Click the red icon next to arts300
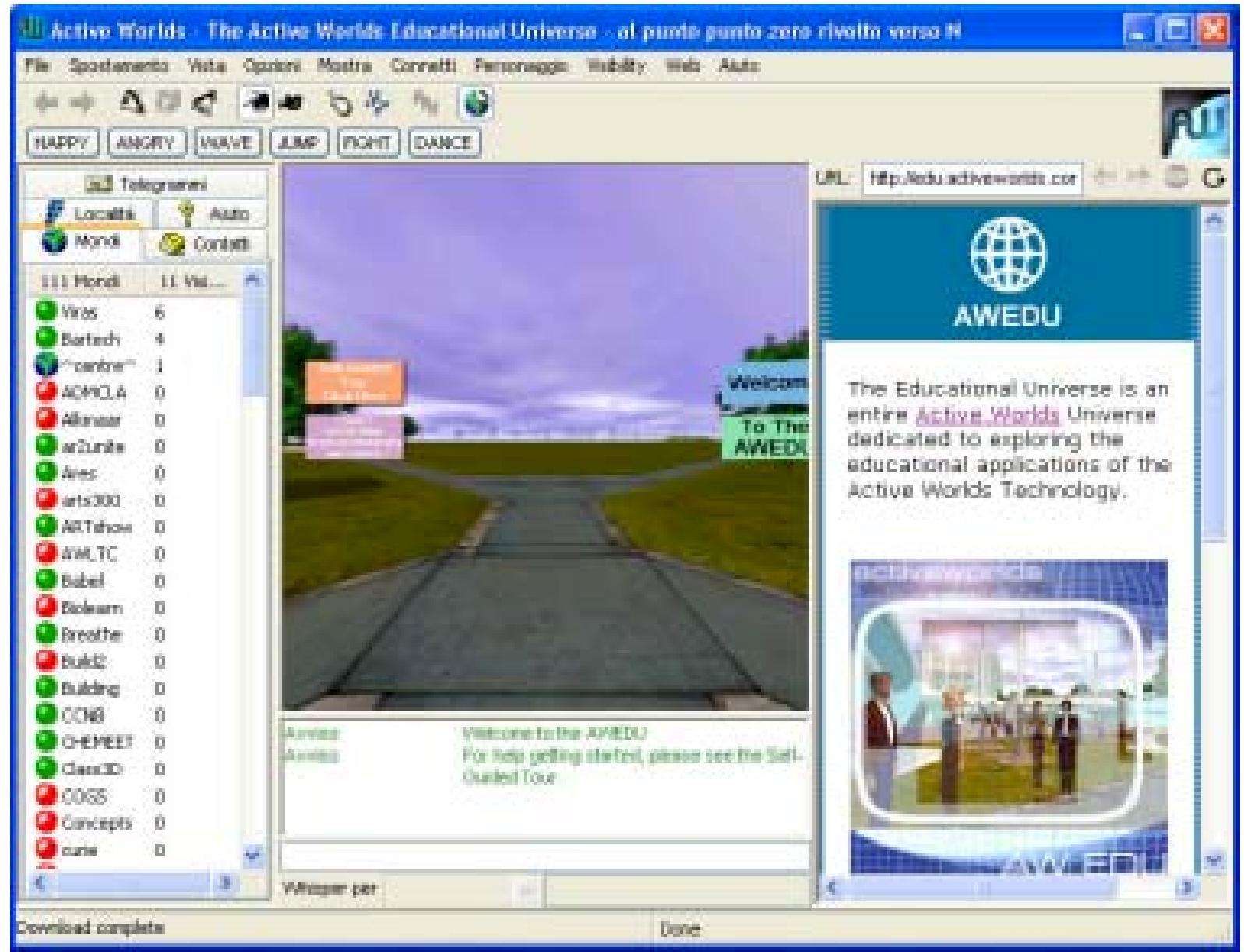This screenshot has height=952, width=1244. 47,500
